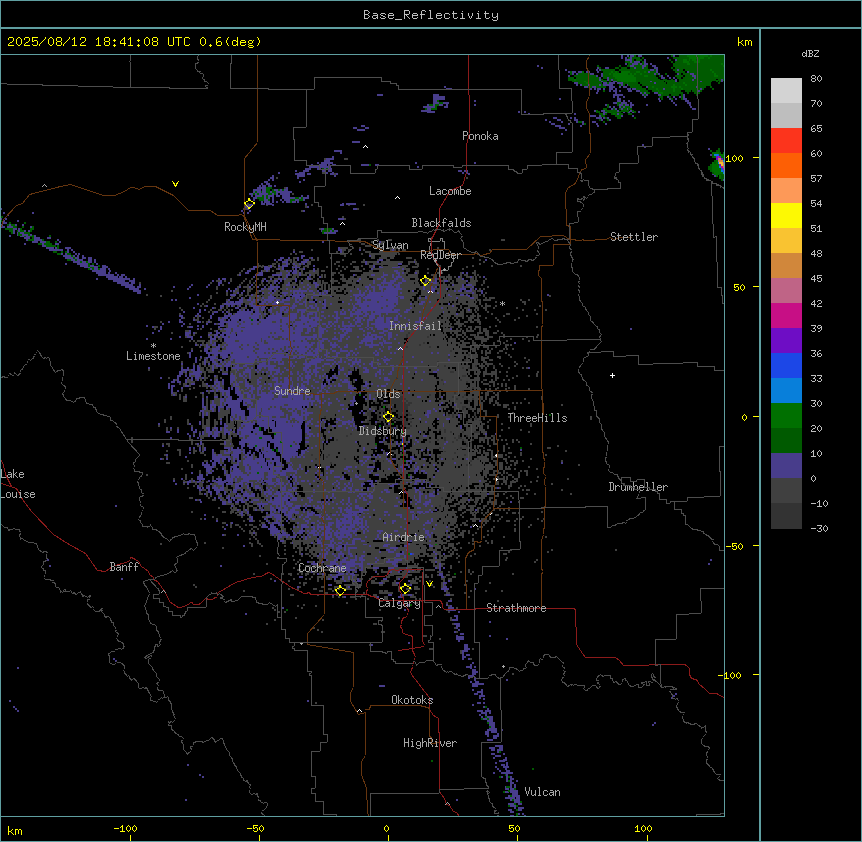Screen dimensions: 862x842
Task: Click the yellow v marker northwest of RockyMH
Action: pyautogui.click(x=175, y=184)
